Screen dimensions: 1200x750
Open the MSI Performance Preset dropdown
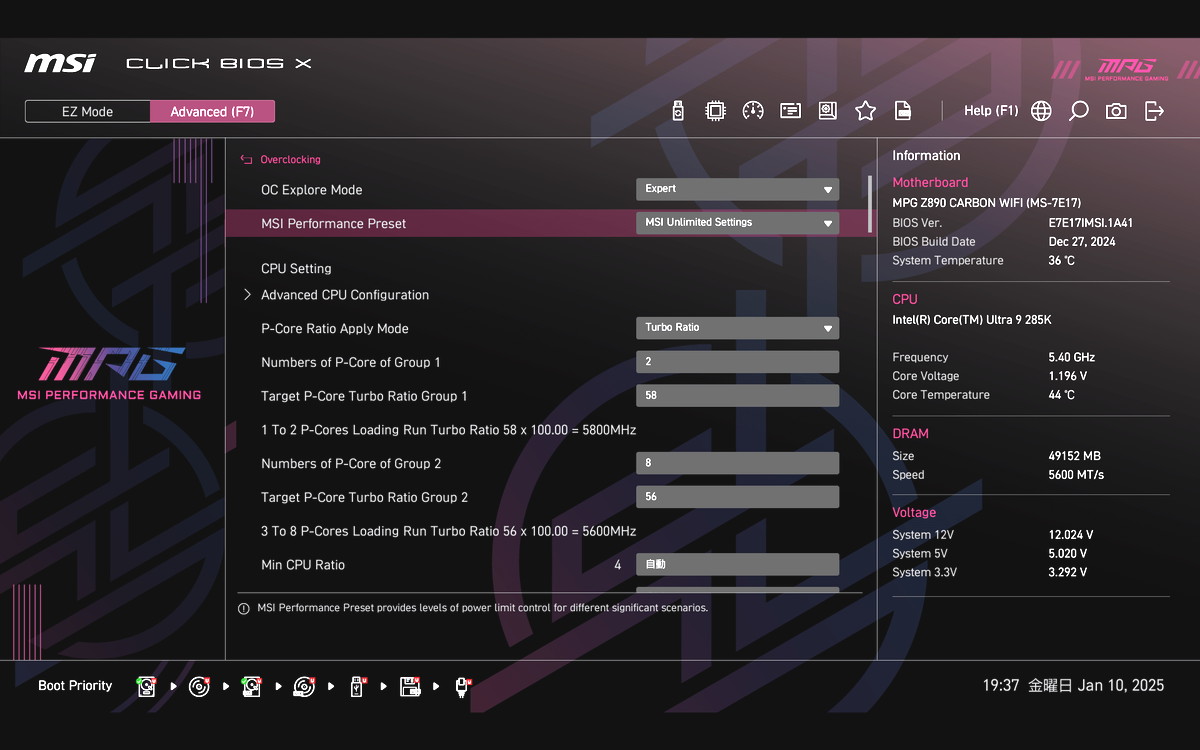738,223
